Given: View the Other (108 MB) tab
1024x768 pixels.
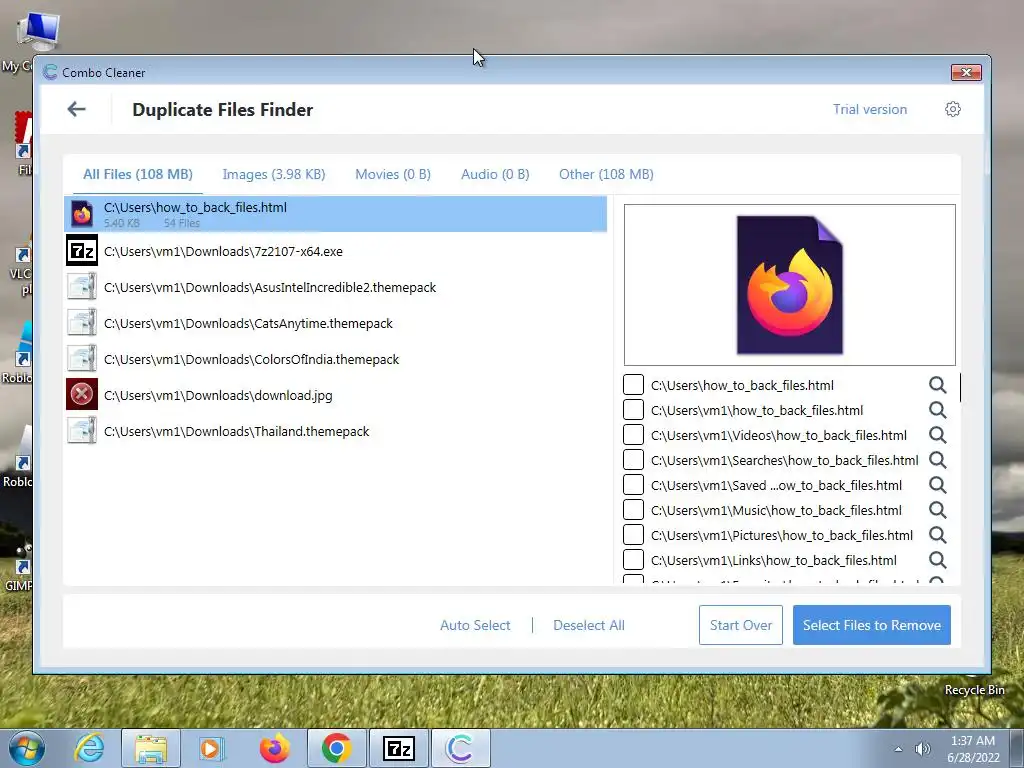Looking at the screenshot, I should coord(606,174).
